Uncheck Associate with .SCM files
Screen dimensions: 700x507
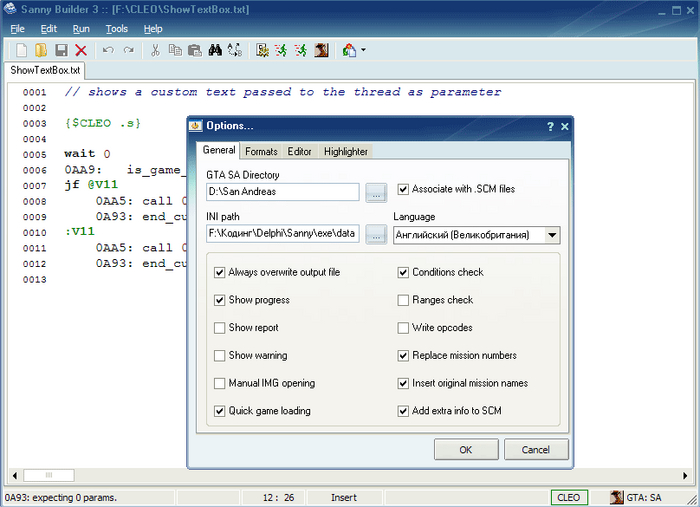tap(404, 189)
